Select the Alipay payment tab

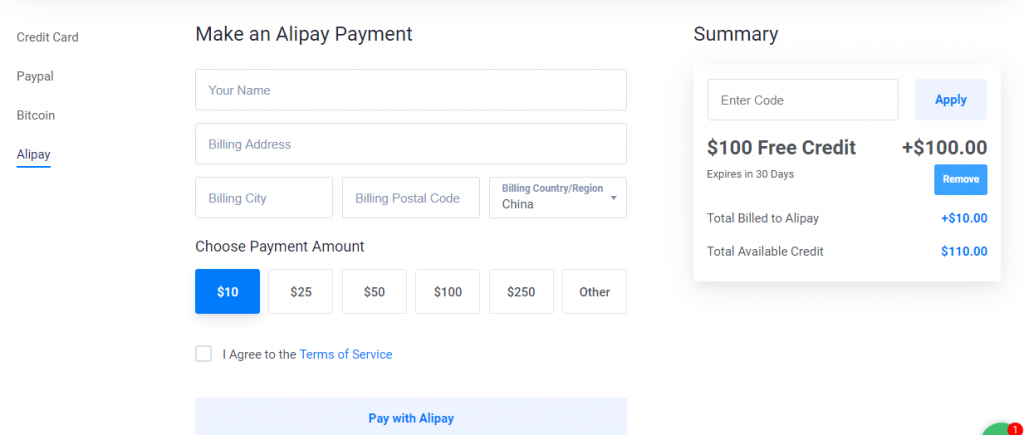point(33,154)
